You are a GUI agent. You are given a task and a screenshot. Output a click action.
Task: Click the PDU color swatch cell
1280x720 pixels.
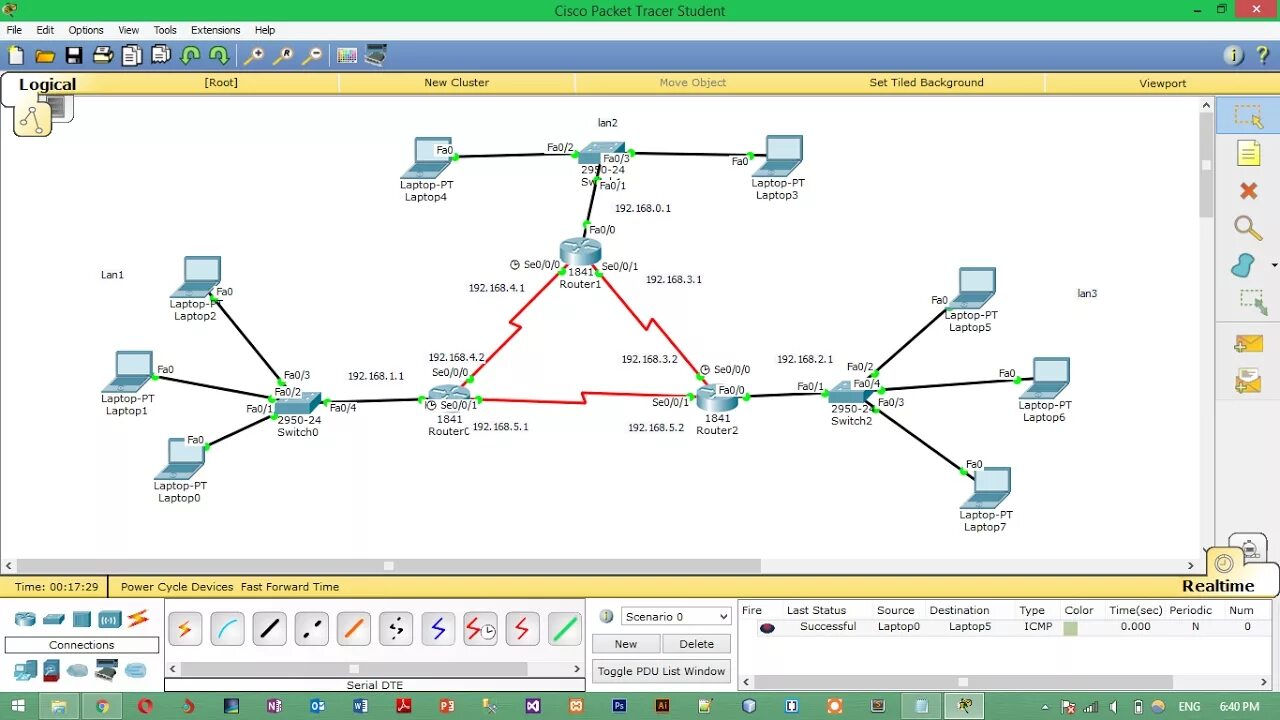click(1070, 628)
